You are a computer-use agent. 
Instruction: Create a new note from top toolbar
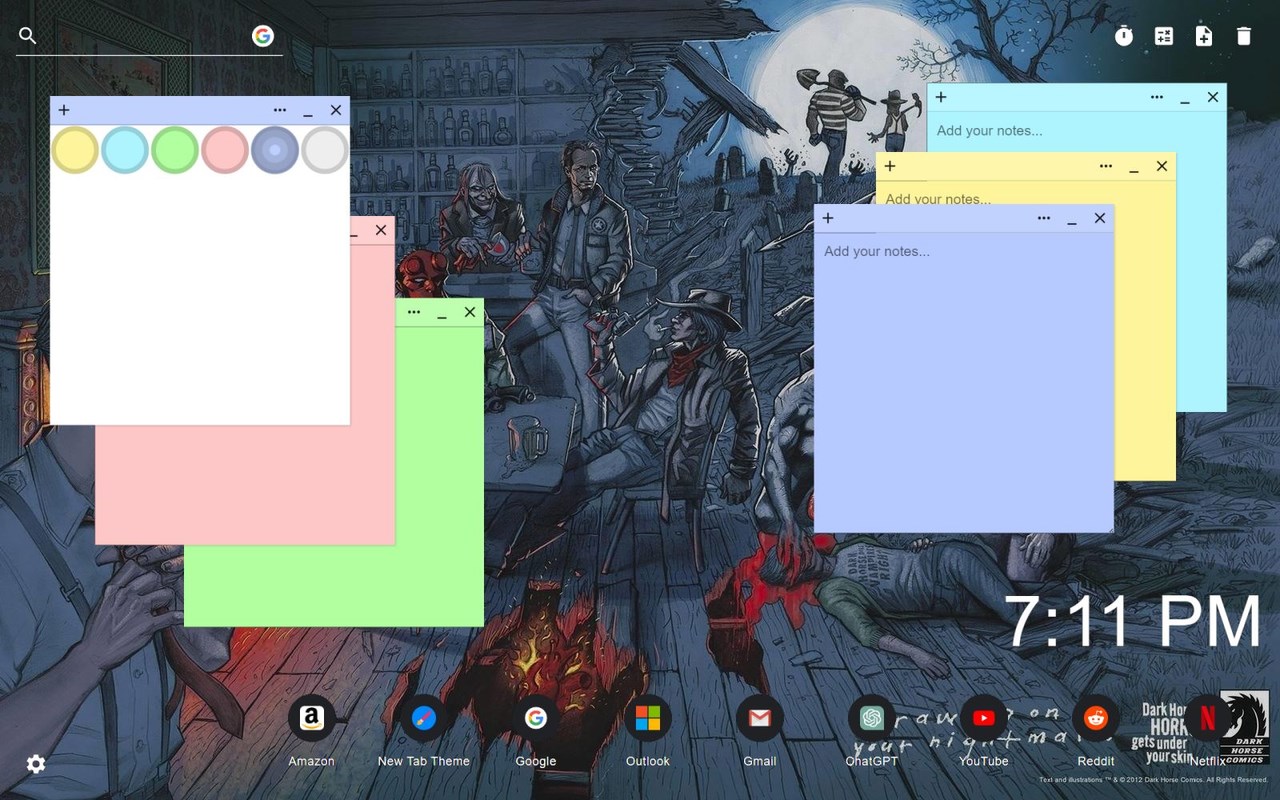(x=1204, y=36)
